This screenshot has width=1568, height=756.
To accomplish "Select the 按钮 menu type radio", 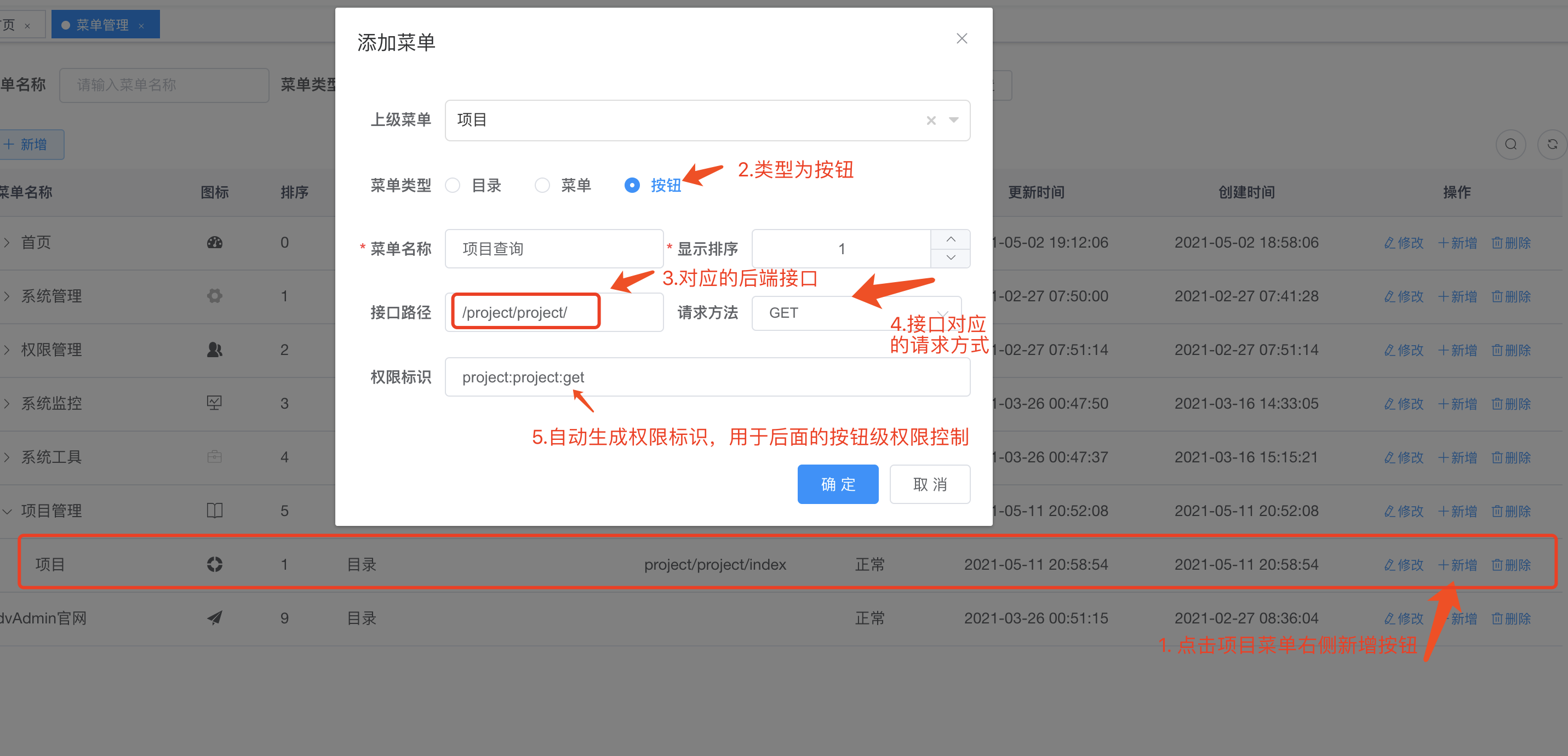I will [632, 185].
